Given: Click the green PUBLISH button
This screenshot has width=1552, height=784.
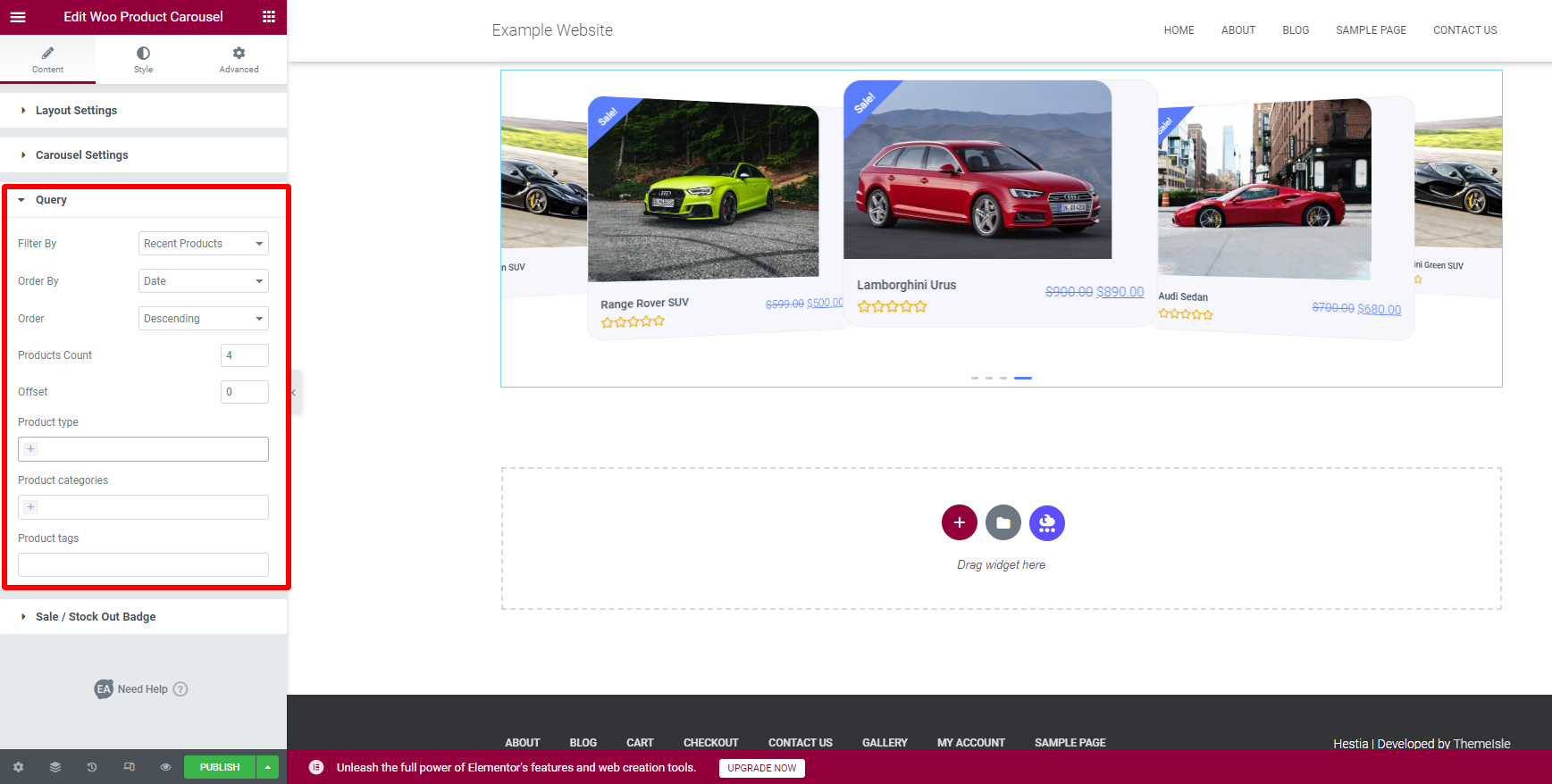Looking at the screenshot, I should [x=220, y=767].
